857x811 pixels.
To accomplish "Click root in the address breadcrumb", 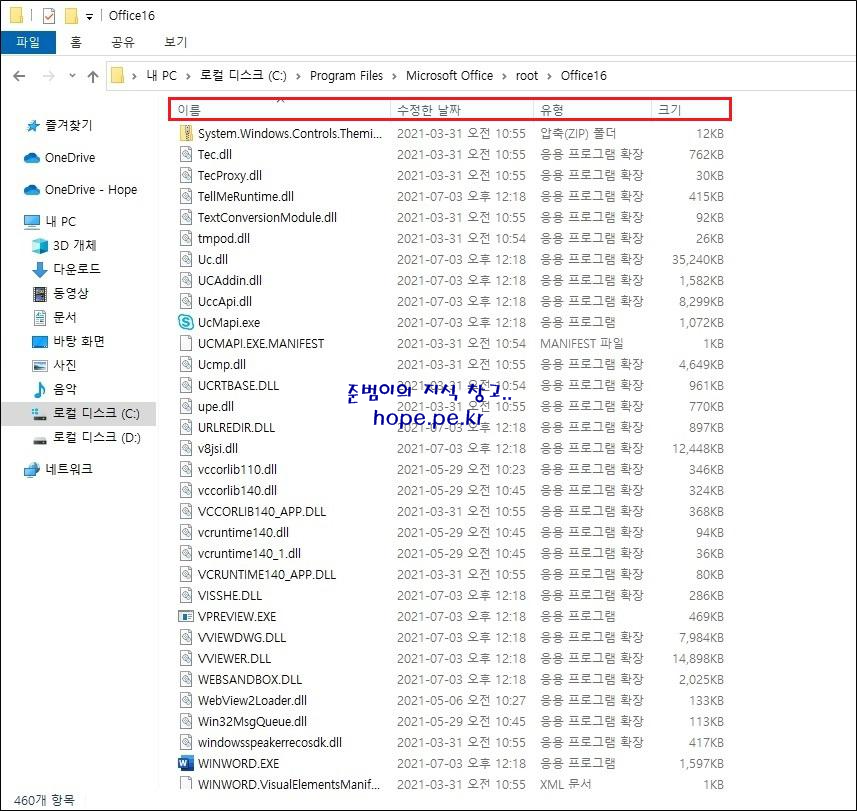I will point(526,76).
